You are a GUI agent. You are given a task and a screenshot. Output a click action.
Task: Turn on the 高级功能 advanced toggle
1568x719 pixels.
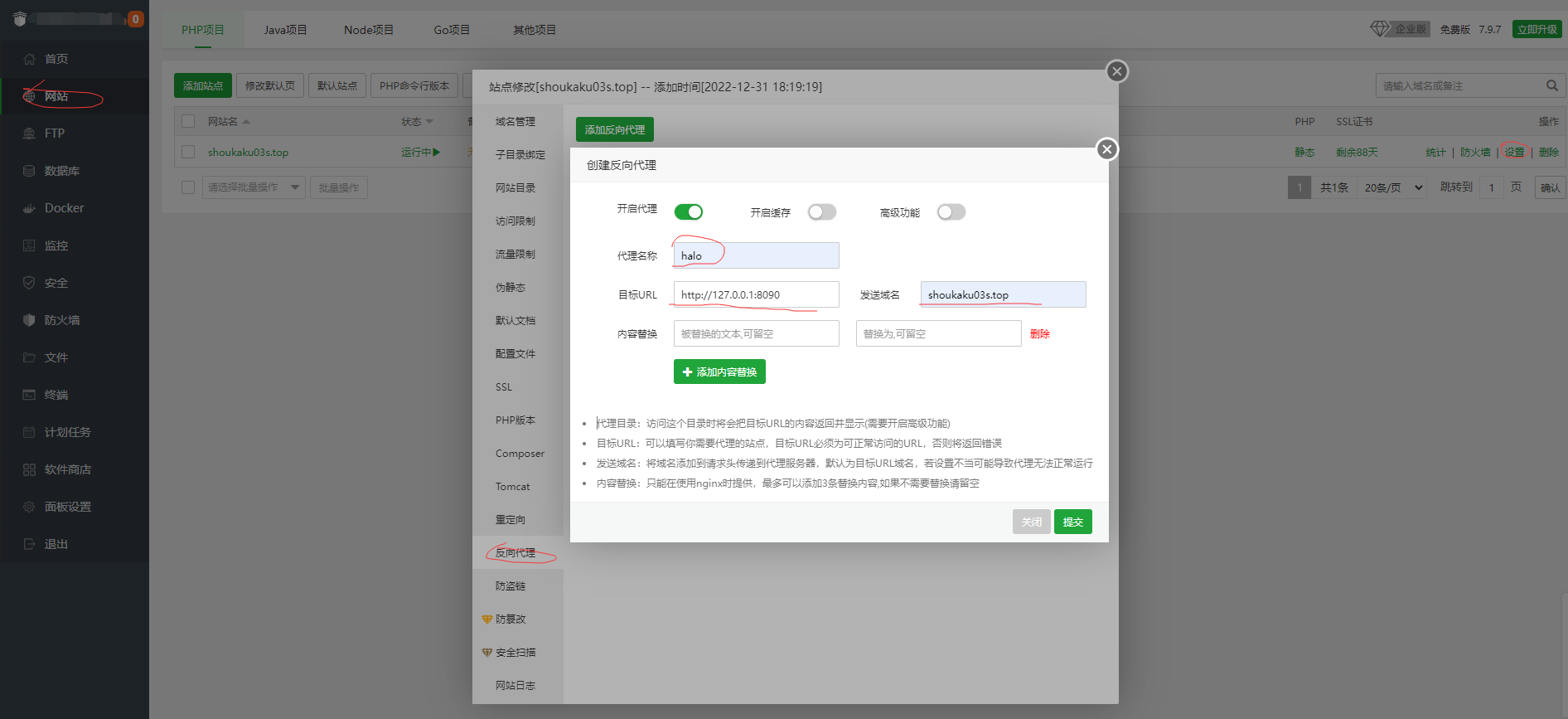[951, 212]
